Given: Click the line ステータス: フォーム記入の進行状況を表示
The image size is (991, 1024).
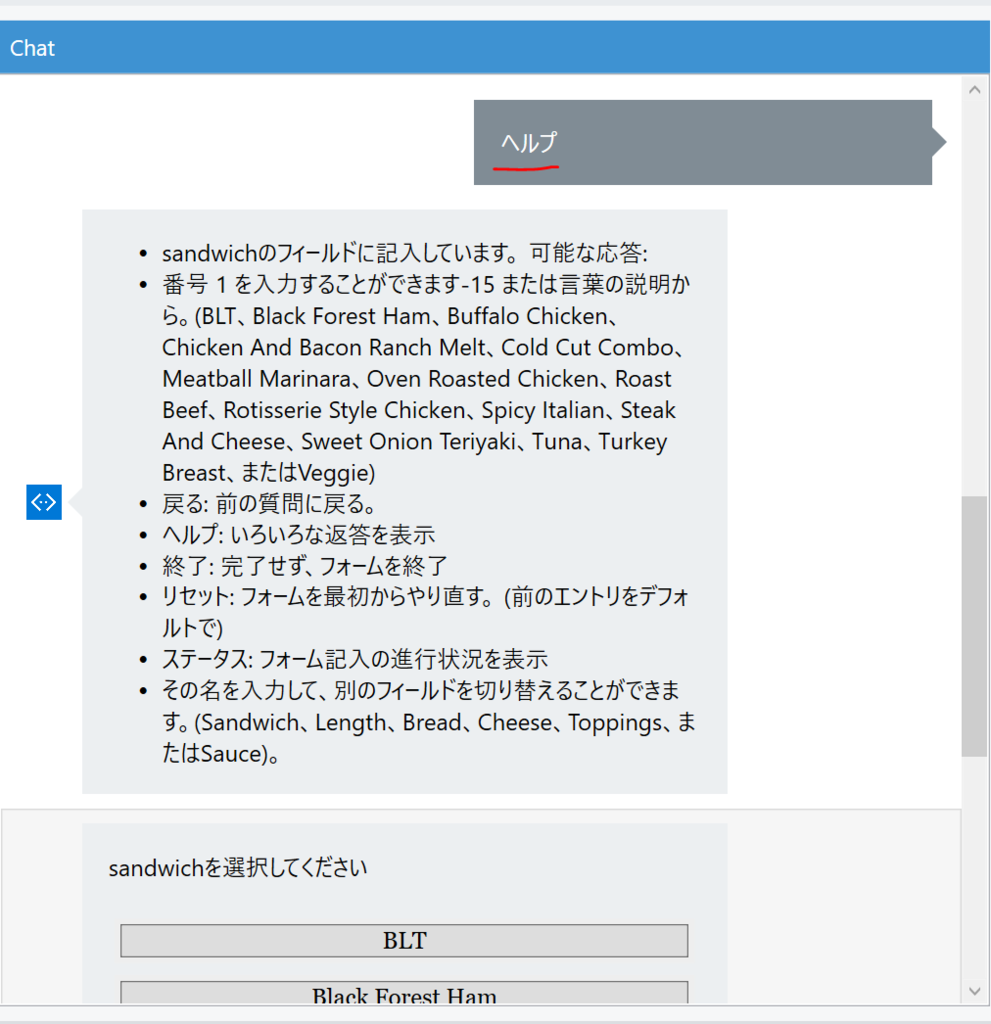Looking at the screenshot, I should click(355, 659).
